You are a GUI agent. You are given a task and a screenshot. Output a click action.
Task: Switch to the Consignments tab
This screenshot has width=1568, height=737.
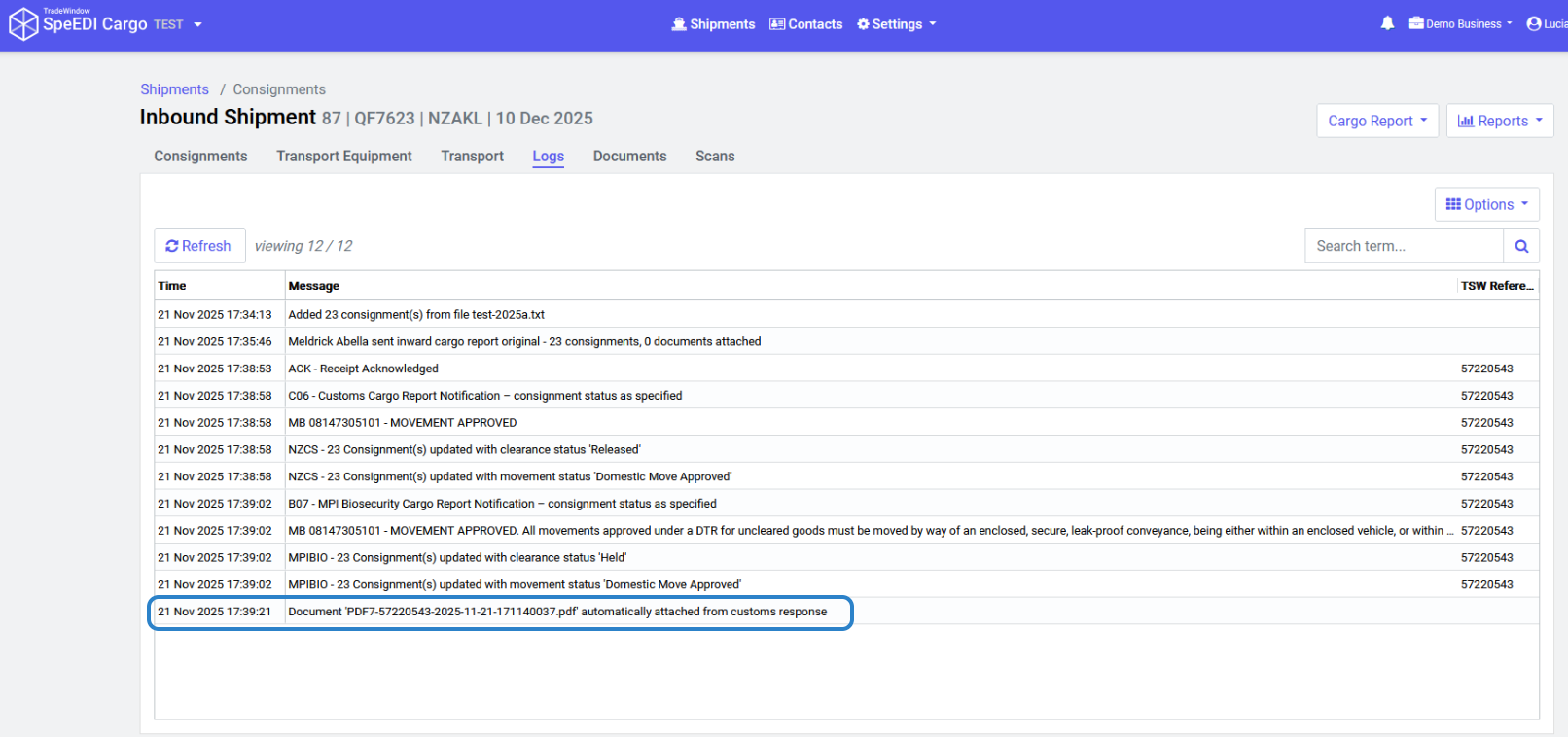200,156
